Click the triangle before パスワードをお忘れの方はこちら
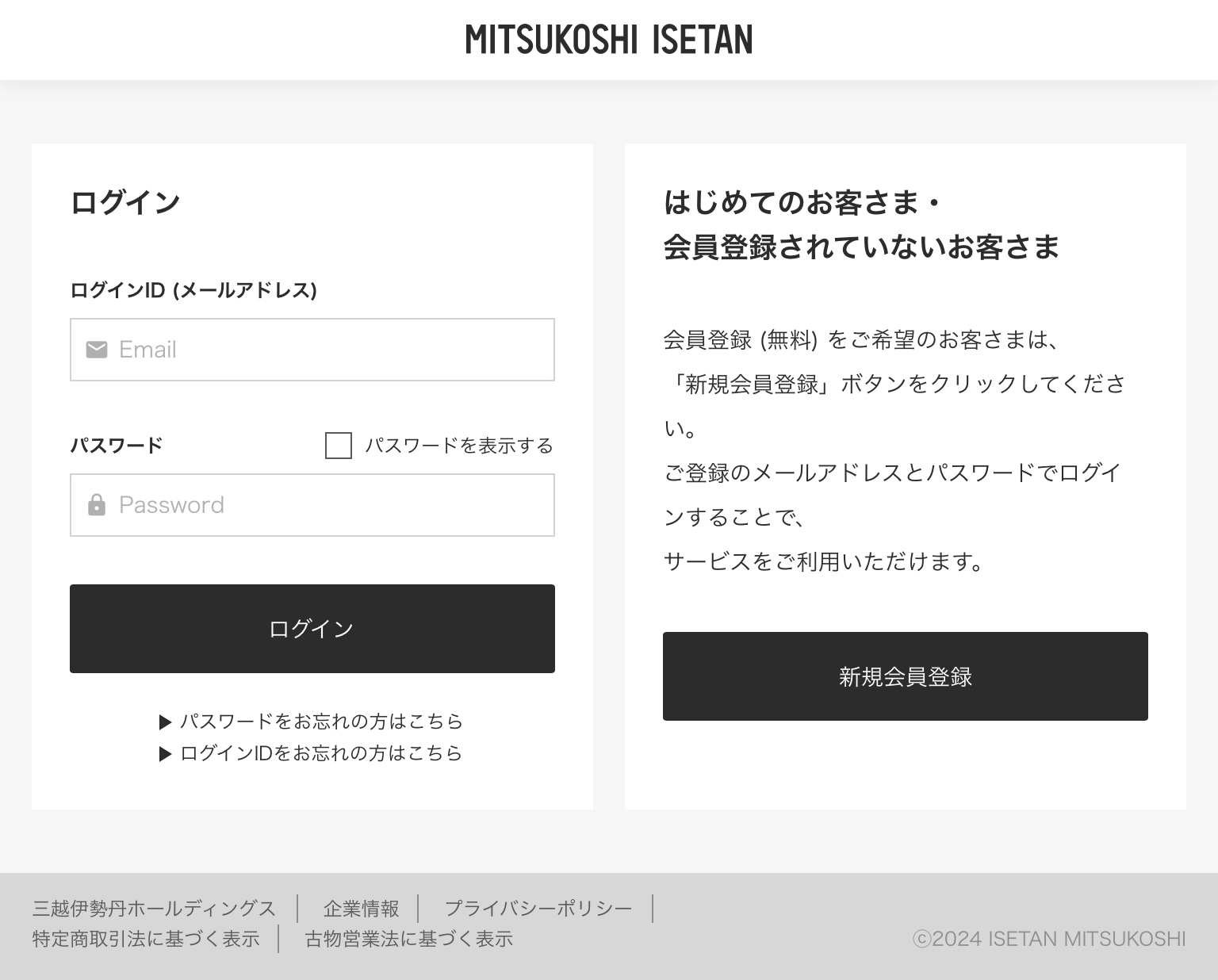 (x=166, y=722)
